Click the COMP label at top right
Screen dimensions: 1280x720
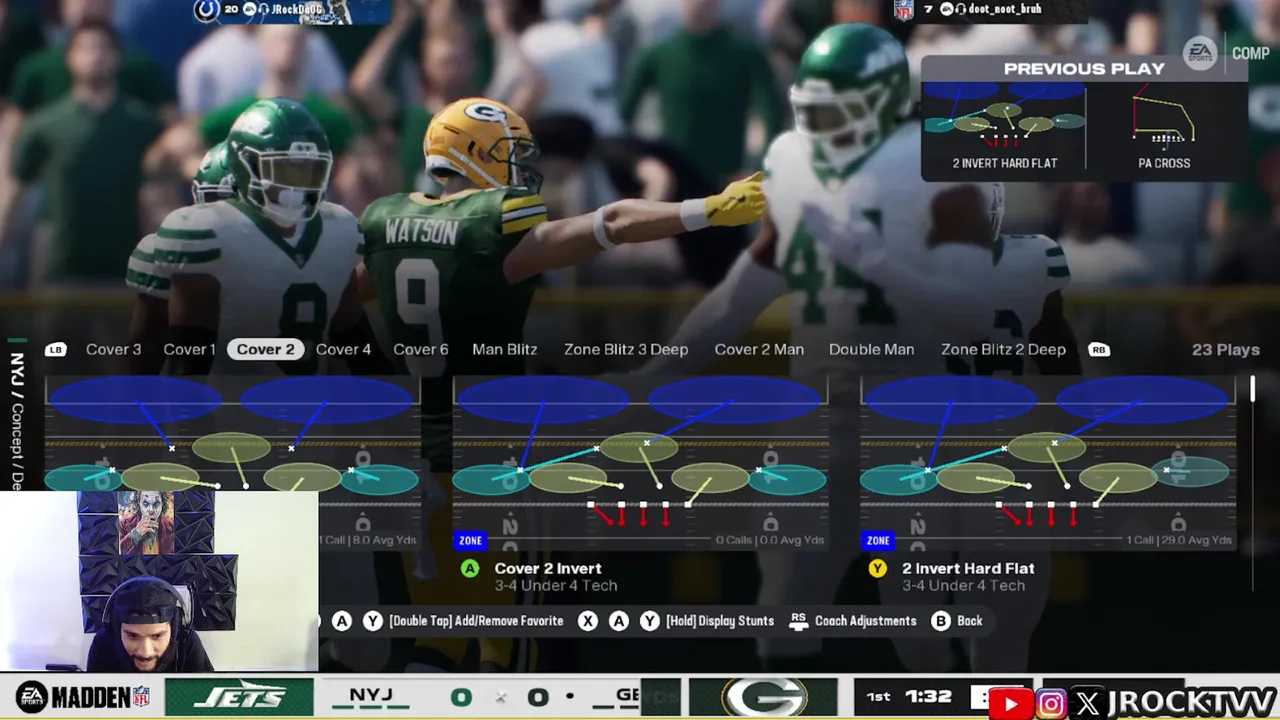(1251, 54)
